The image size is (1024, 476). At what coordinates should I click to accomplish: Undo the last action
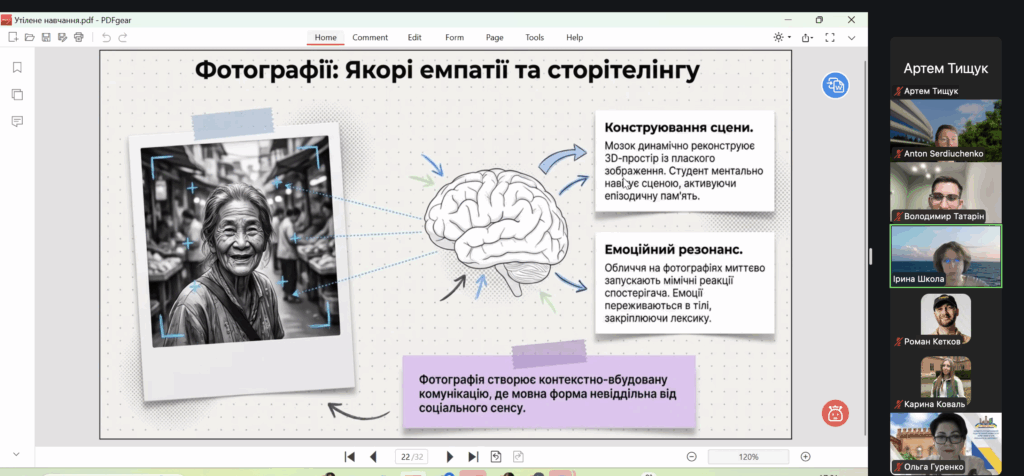(106, 37)
